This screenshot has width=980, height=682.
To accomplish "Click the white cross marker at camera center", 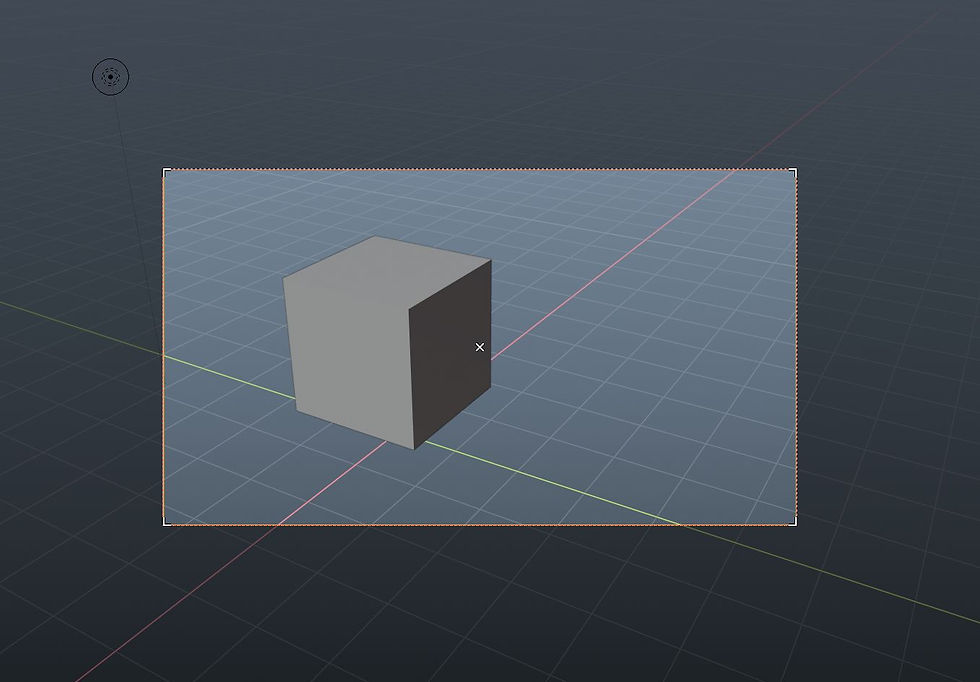I will click(x=479, y=347).
